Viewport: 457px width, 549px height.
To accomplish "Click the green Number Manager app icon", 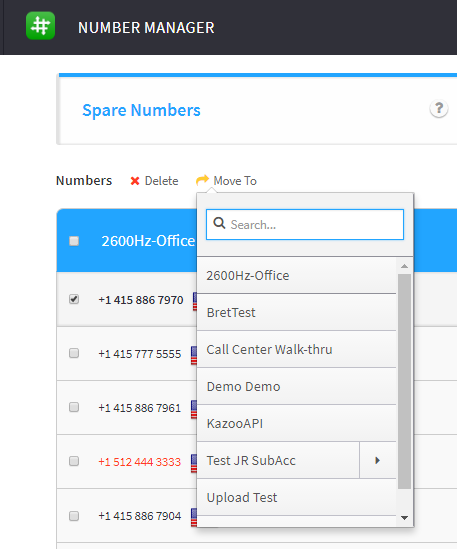I will [x=40, y=26].
